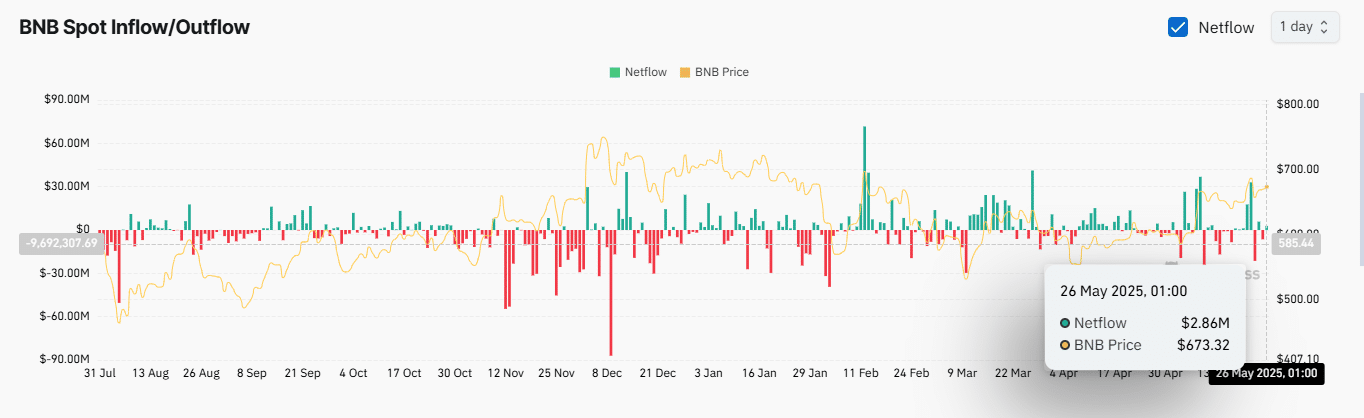Click the tooltip BNB Price $673.32 row
Image resolution: width=1364 pixels, height=418 pixels.
point(1145,346)
